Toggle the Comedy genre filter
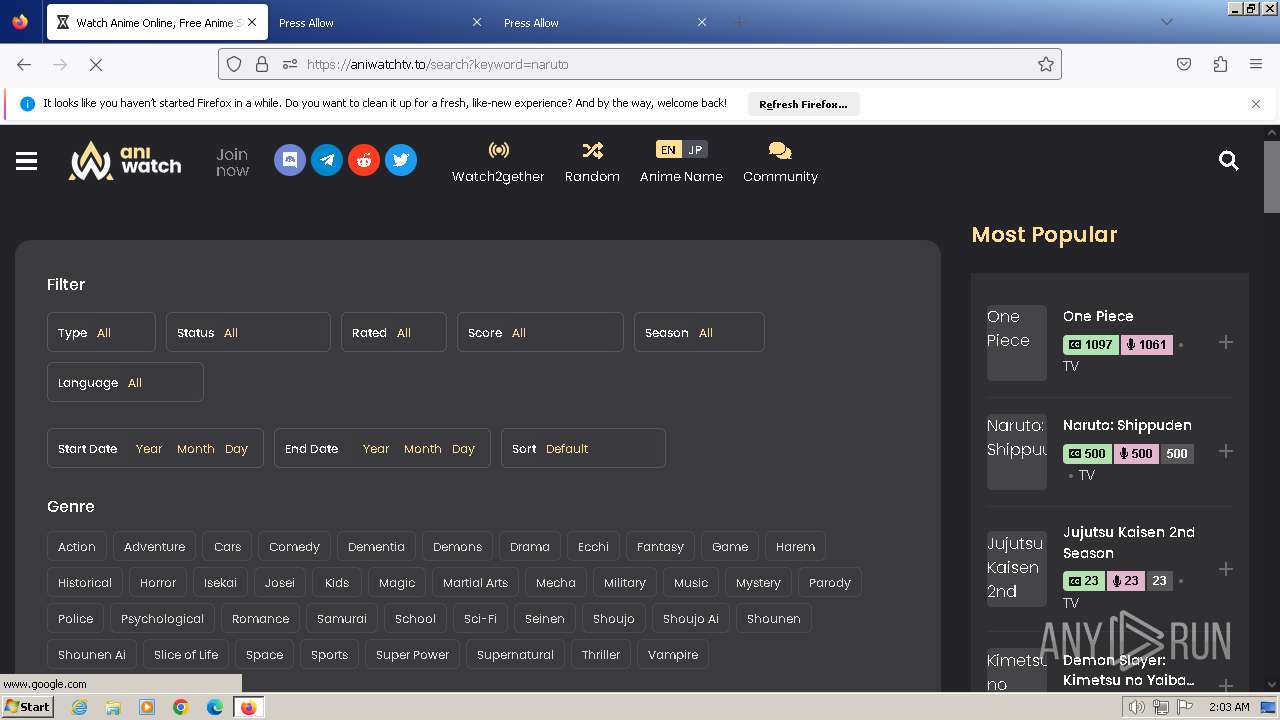The image size is (1280, 720). click(x=294, y=547)
